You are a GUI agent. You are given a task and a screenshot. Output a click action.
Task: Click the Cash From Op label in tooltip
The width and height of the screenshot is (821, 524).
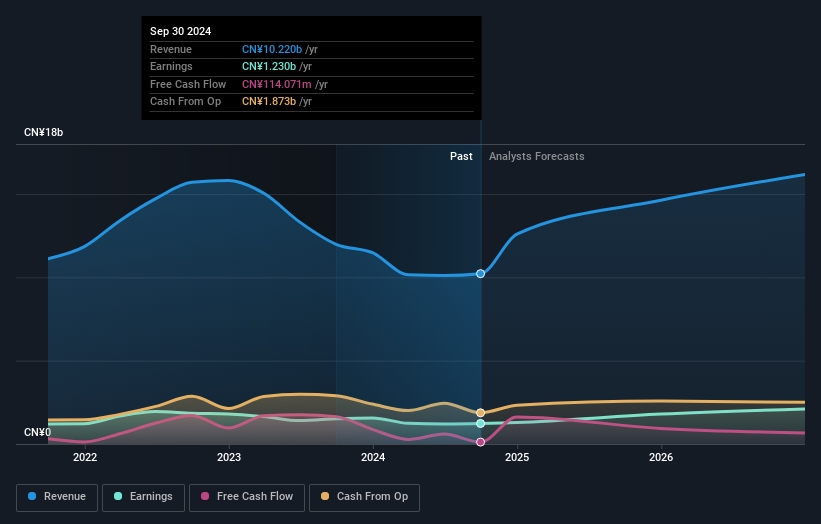[x=185, y=102]
